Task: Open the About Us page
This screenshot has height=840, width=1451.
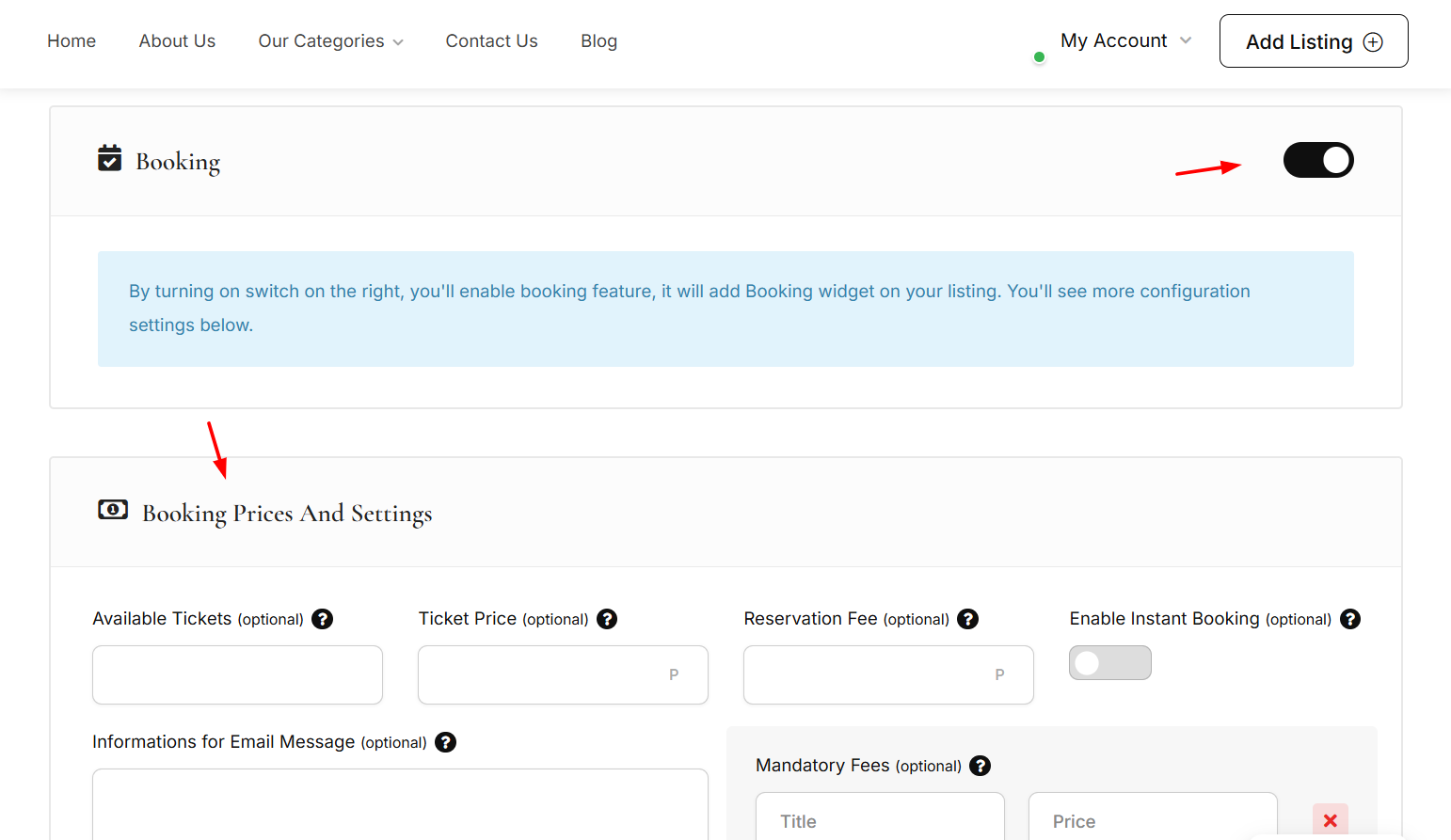Action: pyautogui.click(x=177, y=41)
